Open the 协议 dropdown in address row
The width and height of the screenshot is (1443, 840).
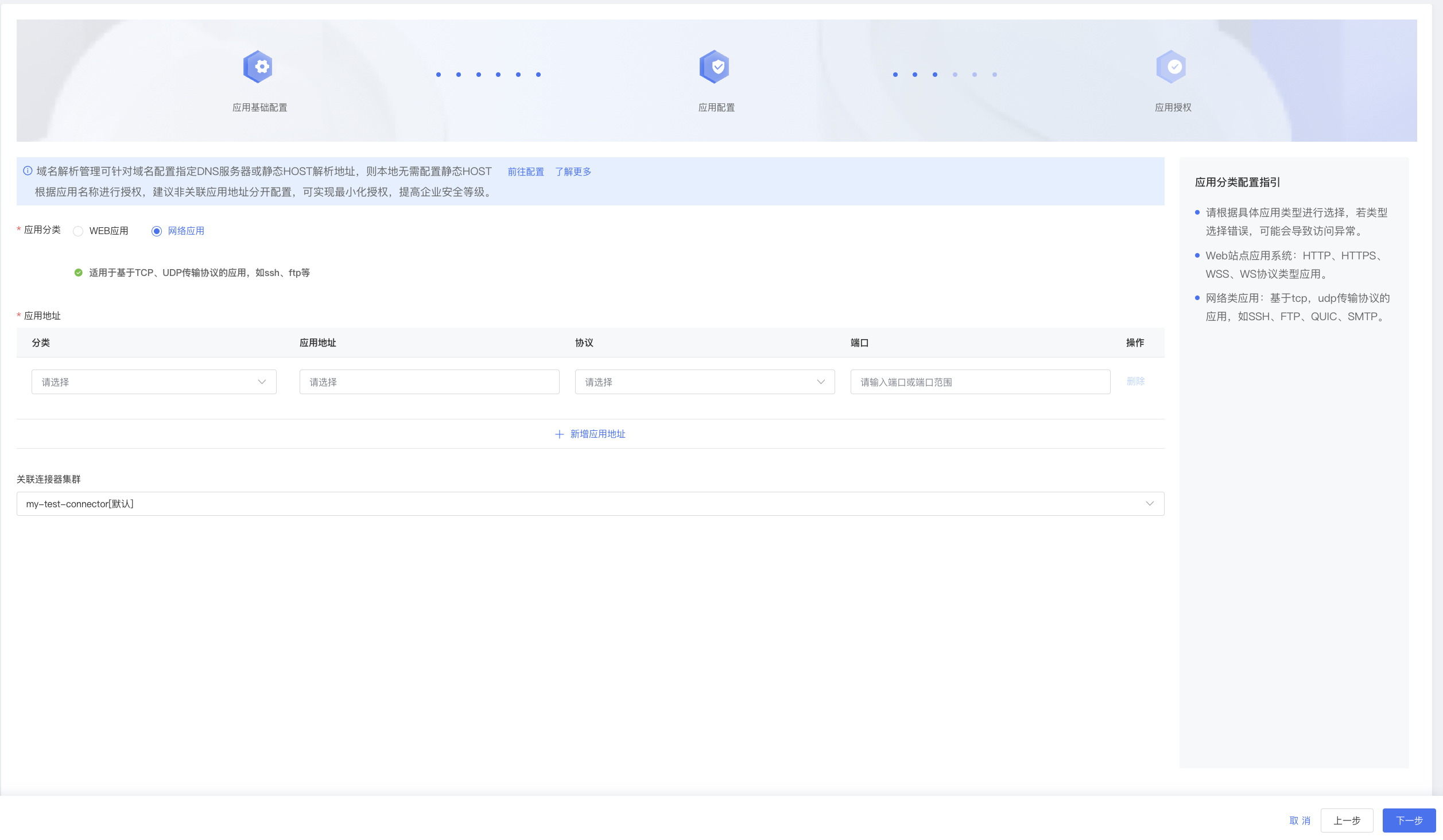705,382
